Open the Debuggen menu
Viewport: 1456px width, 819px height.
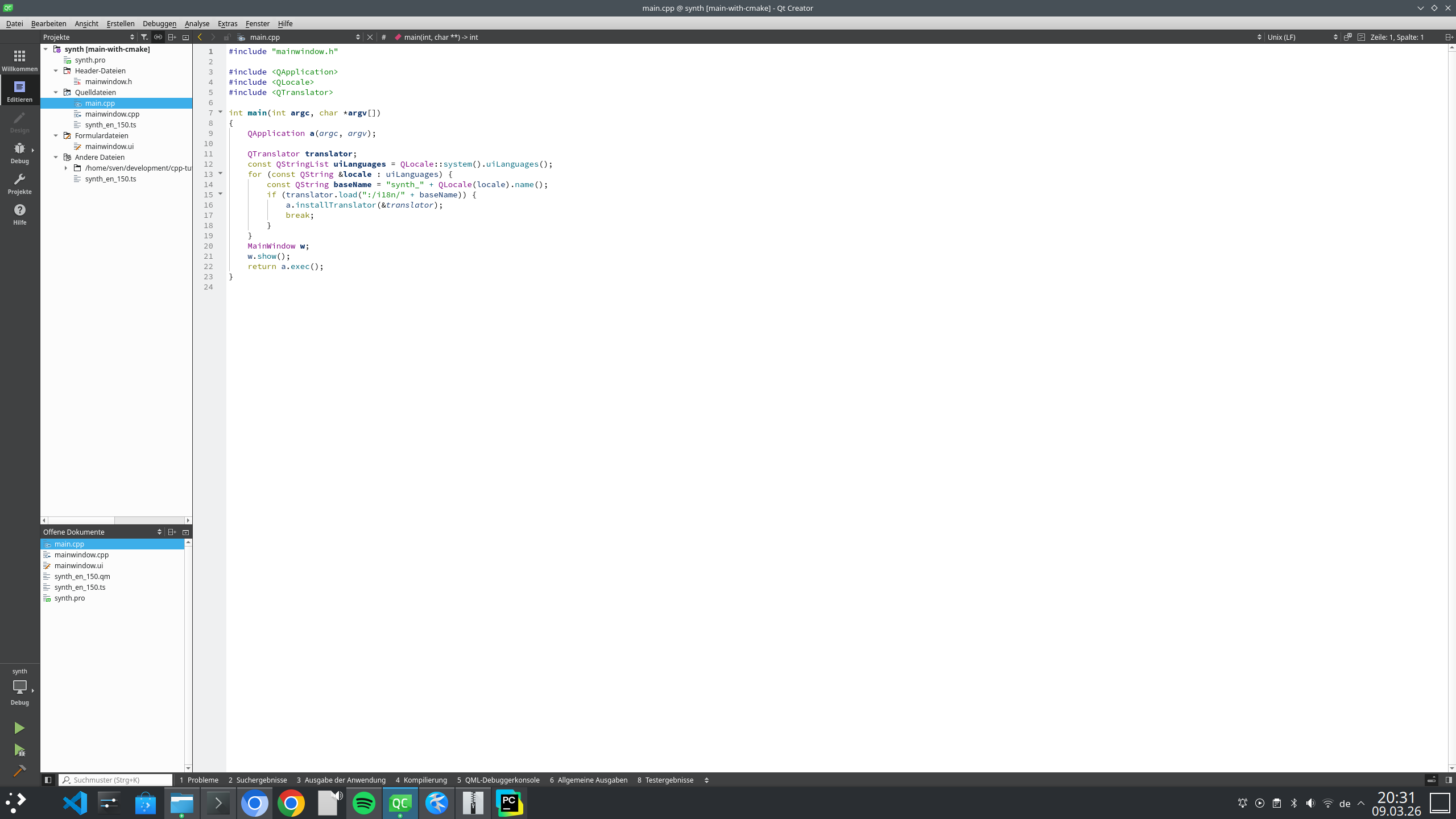click(x=159, y=23)
